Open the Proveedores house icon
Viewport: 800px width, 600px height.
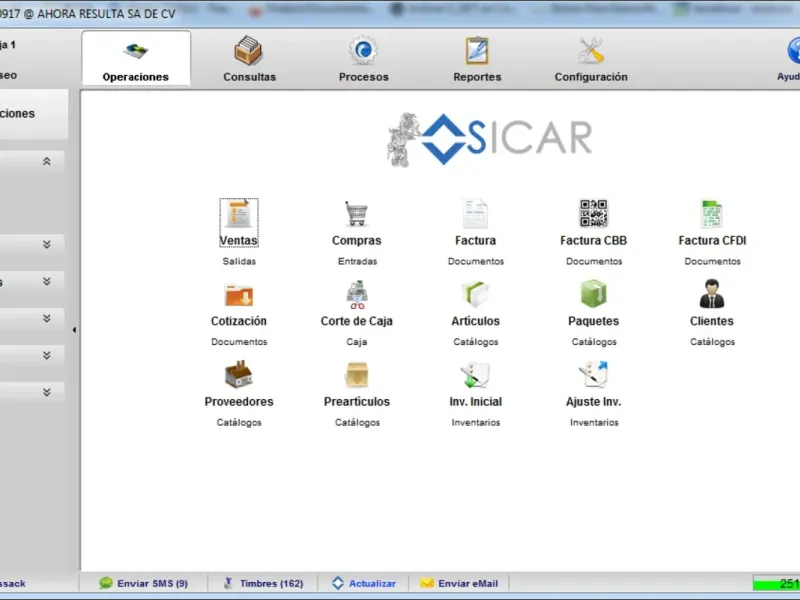point(239,374)
